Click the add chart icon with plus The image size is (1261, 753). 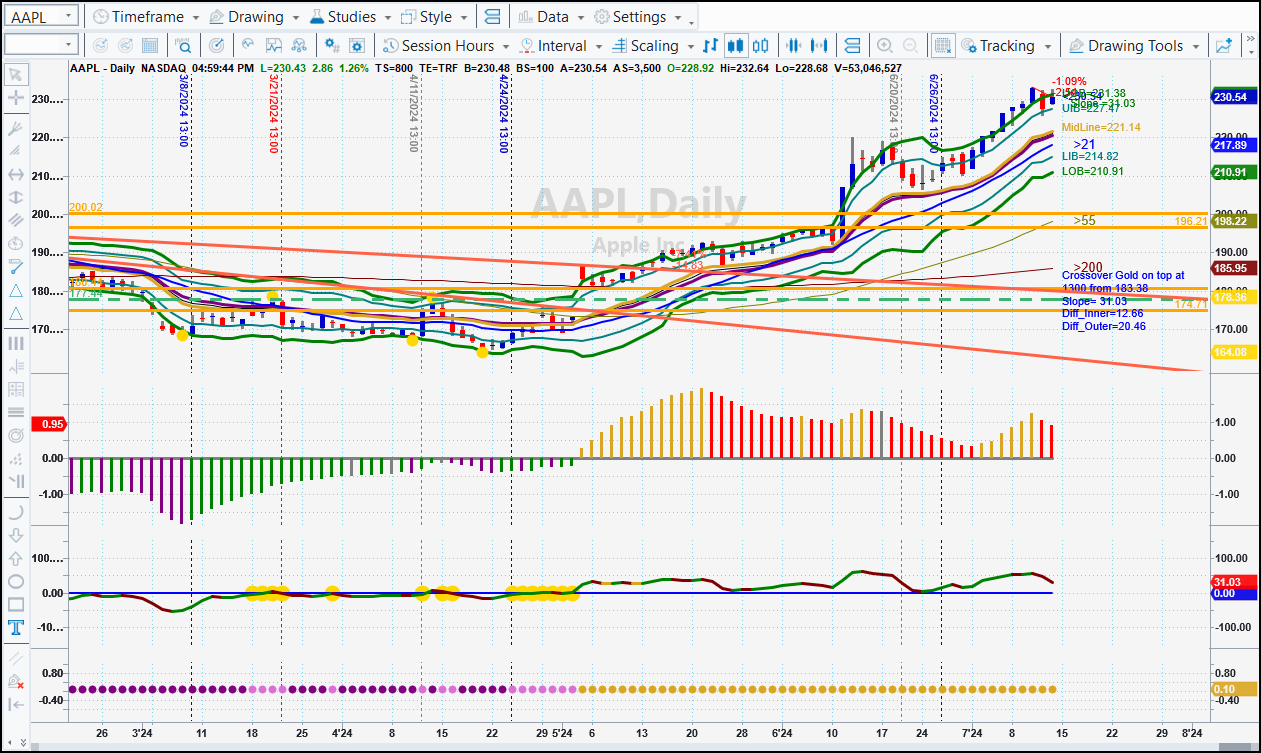click(1224, 46)
